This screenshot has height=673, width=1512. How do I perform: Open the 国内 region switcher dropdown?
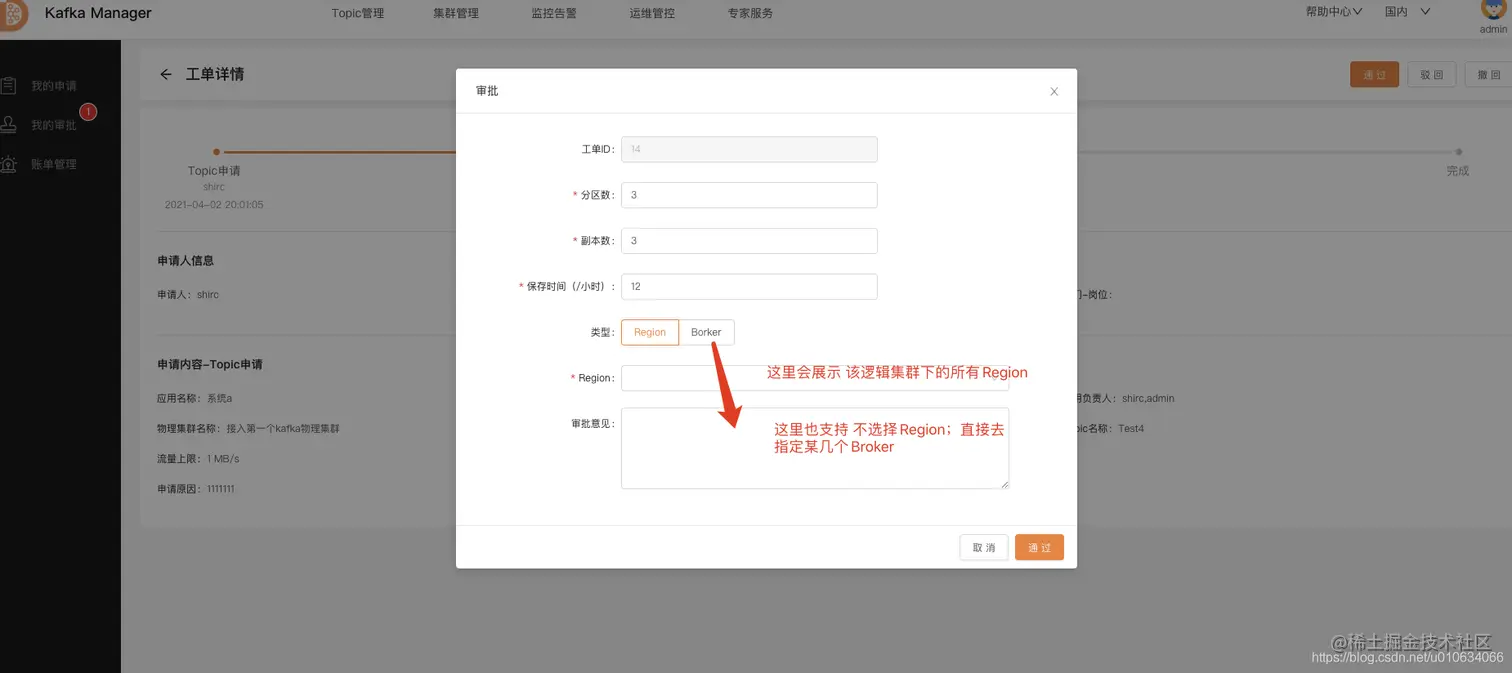pyautogui.click(x=1404, y=13)
